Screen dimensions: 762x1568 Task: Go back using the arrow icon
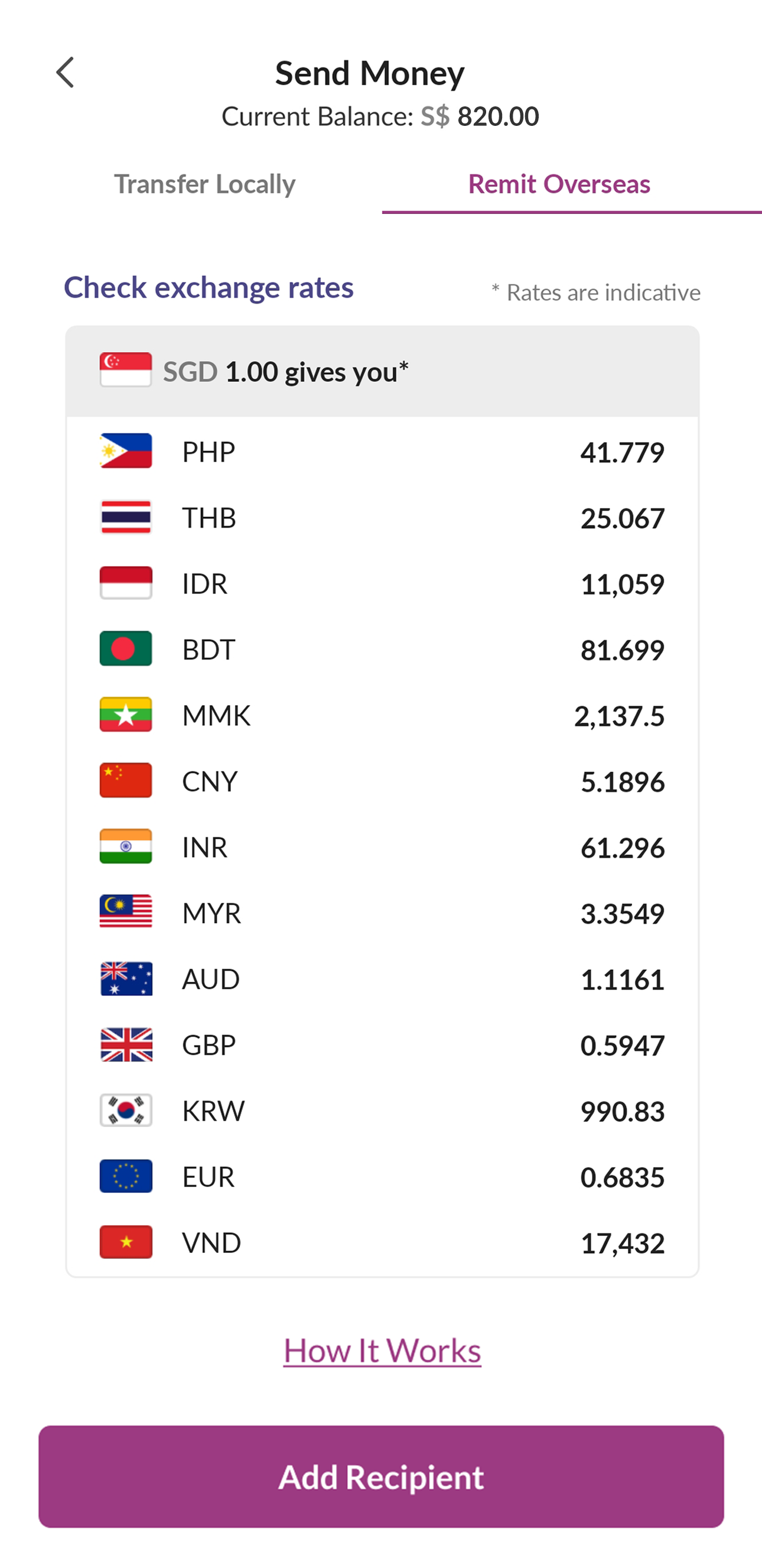[x=65, y=73]
